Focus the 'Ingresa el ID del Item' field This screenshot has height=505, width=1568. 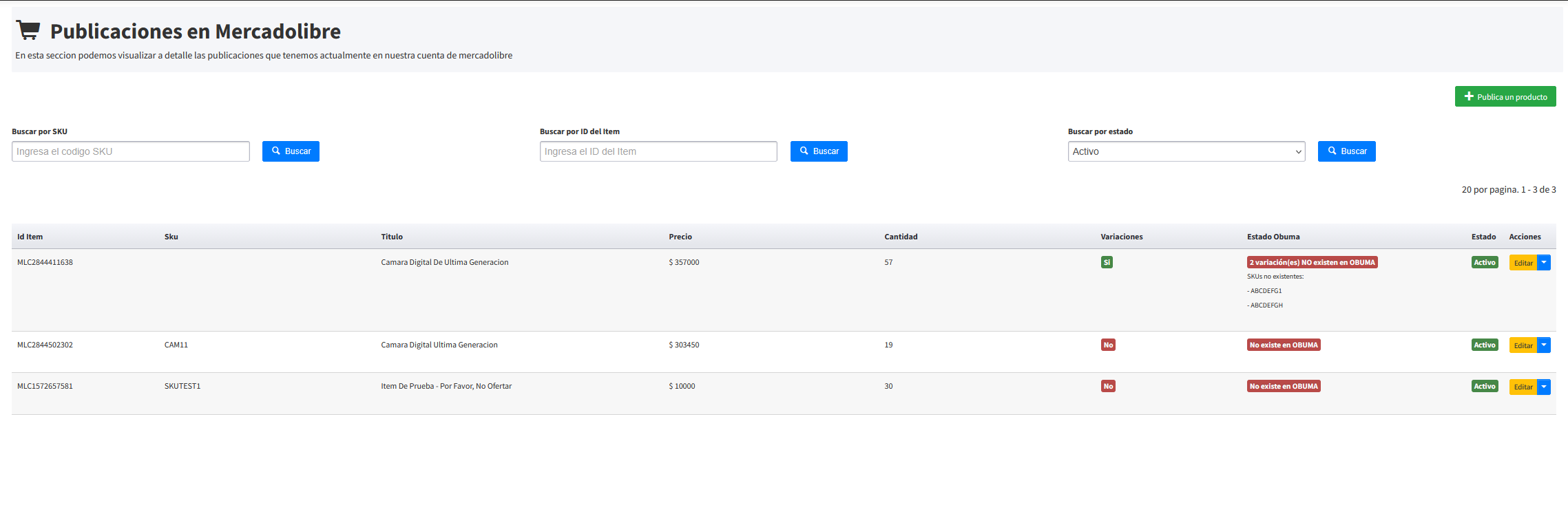click(658, 151)
